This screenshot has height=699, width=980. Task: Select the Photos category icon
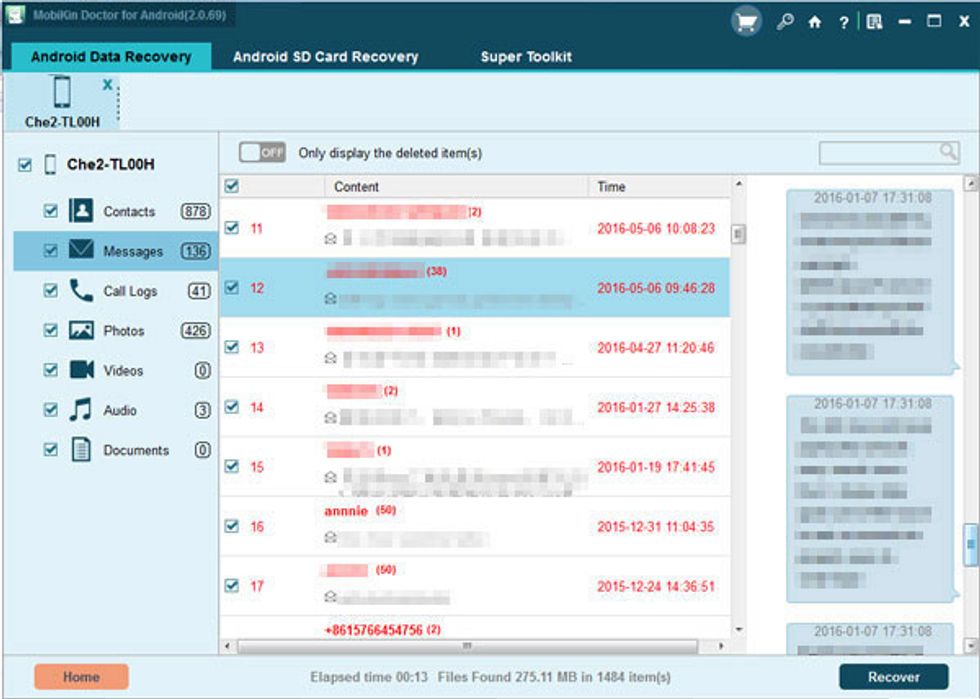[81, 331]
